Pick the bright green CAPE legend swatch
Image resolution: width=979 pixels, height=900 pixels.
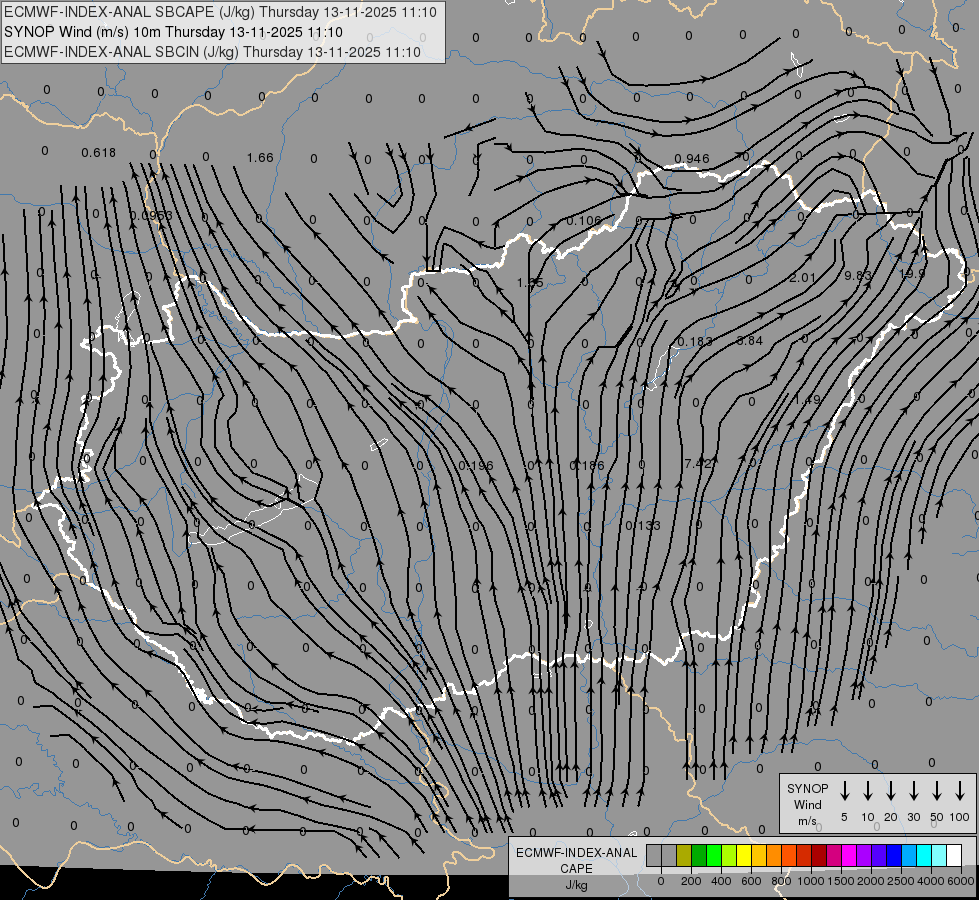pyautogui.click(x=714, y=855)
